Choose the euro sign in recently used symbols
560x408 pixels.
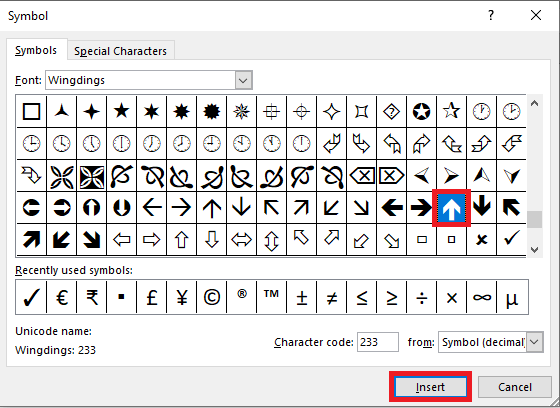61,297
